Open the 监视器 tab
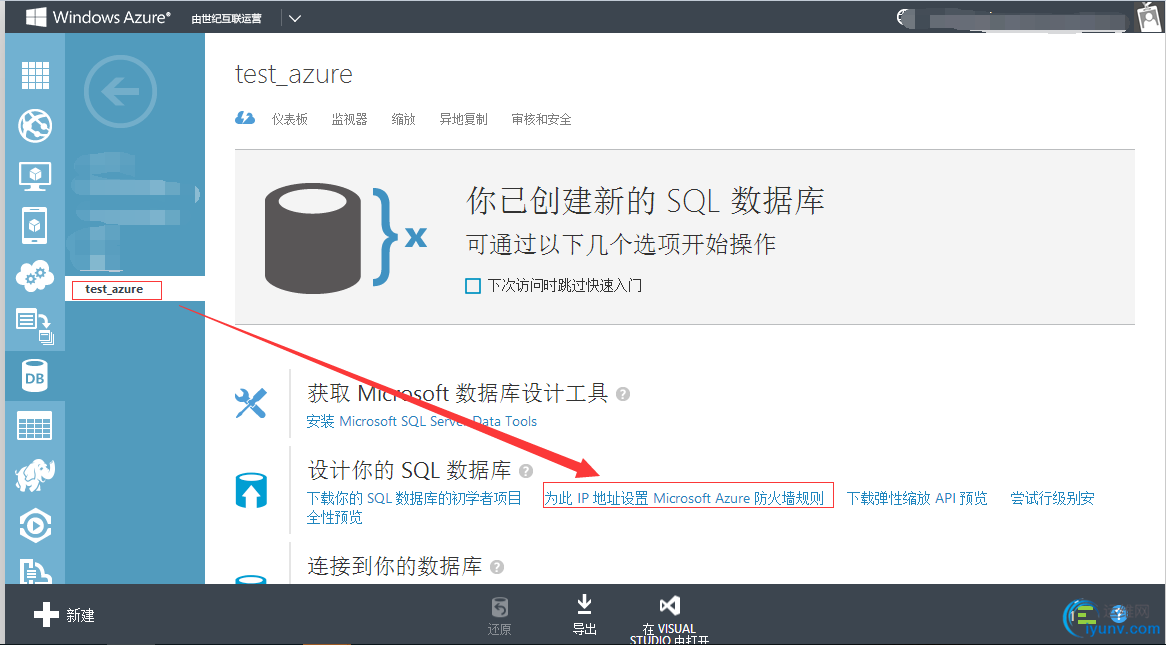 pos(350,119)
